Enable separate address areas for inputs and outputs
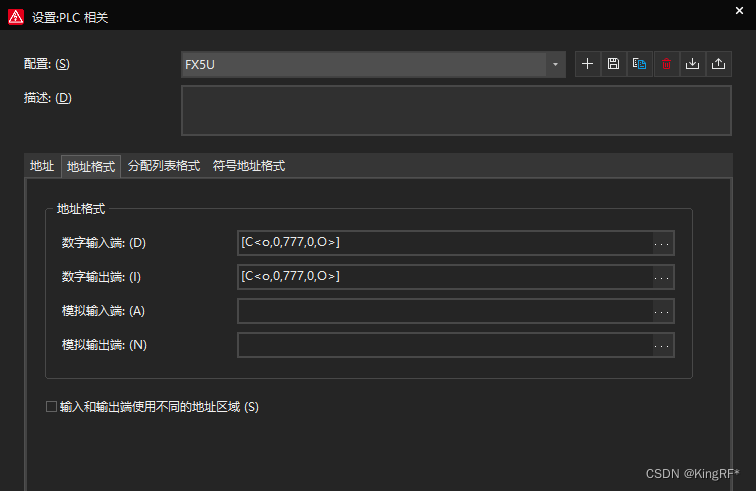 pos(52,407)
